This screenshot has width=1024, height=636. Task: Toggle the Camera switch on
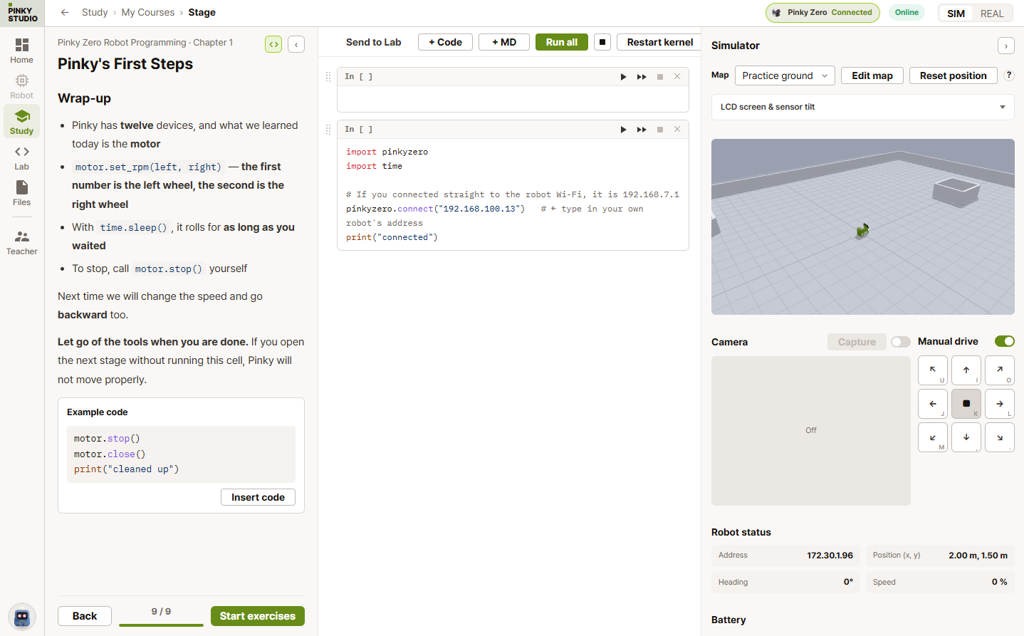[901, 342]
